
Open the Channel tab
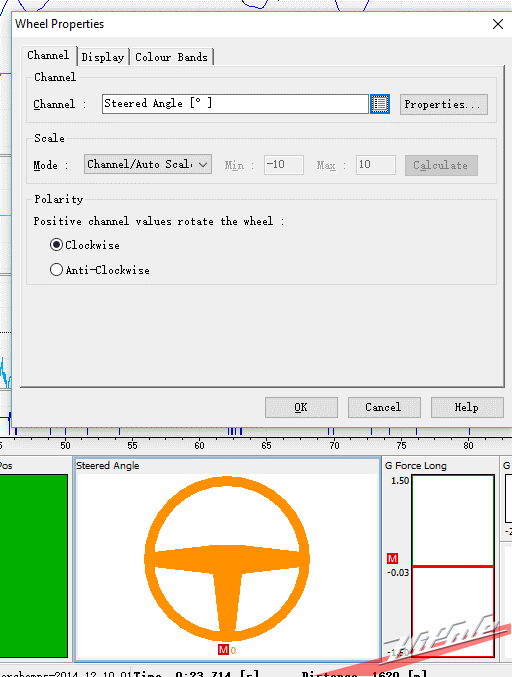coord(48,55)
